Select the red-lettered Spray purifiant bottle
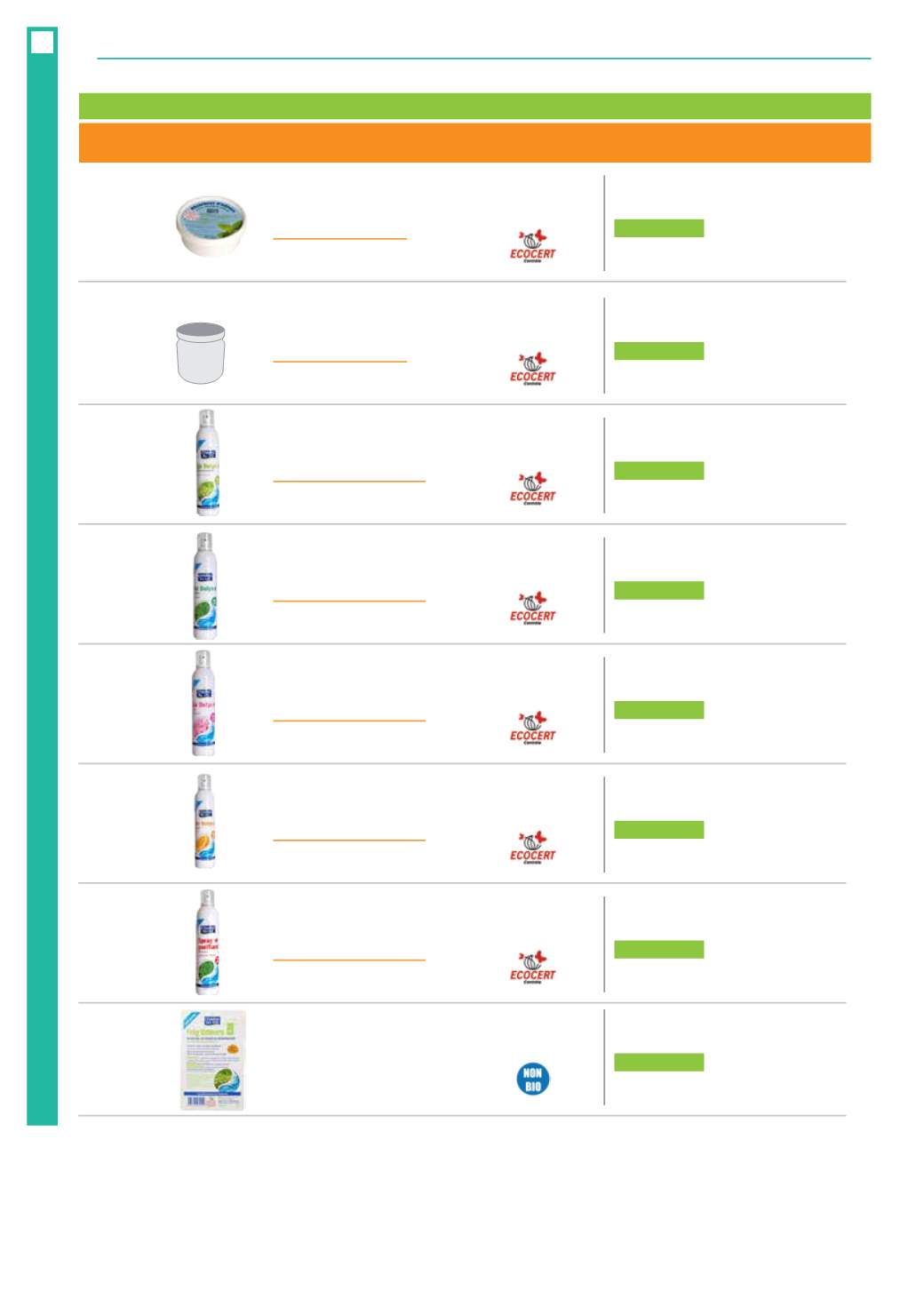The width and height of the screenshot is (924, 1307). [207, 942]
